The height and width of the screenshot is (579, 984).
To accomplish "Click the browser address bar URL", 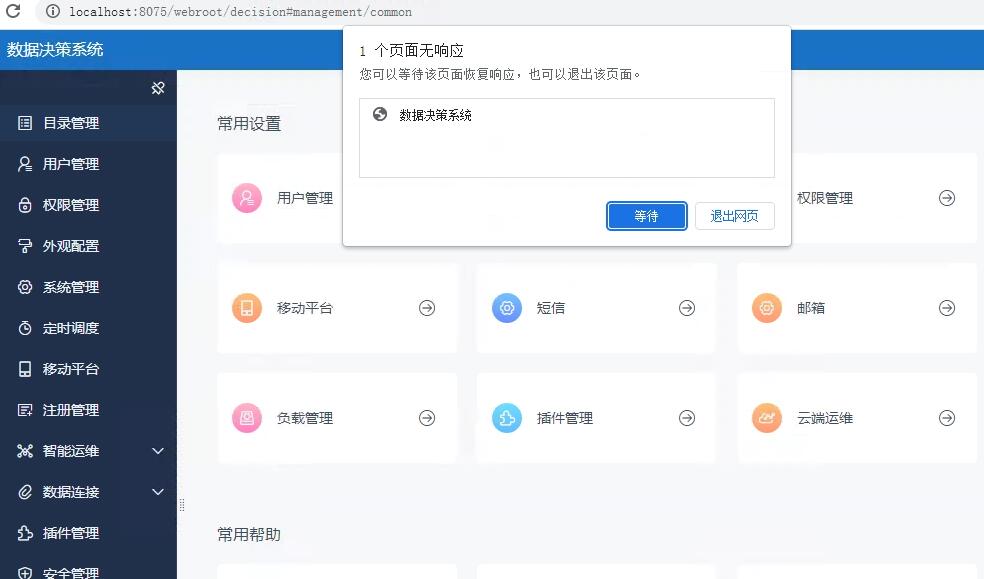I will 240,12.
